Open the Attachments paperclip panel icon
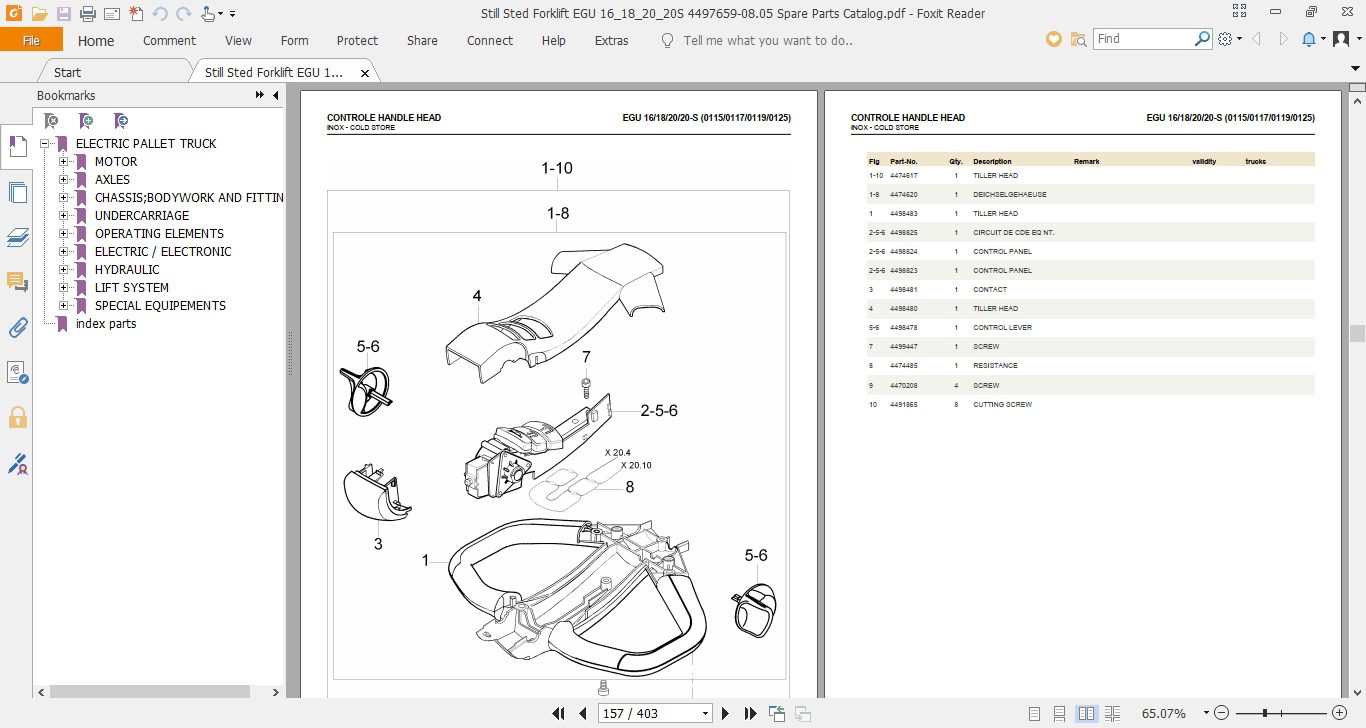This screenshot has width=1366, height=728. (x=17, y=328)
